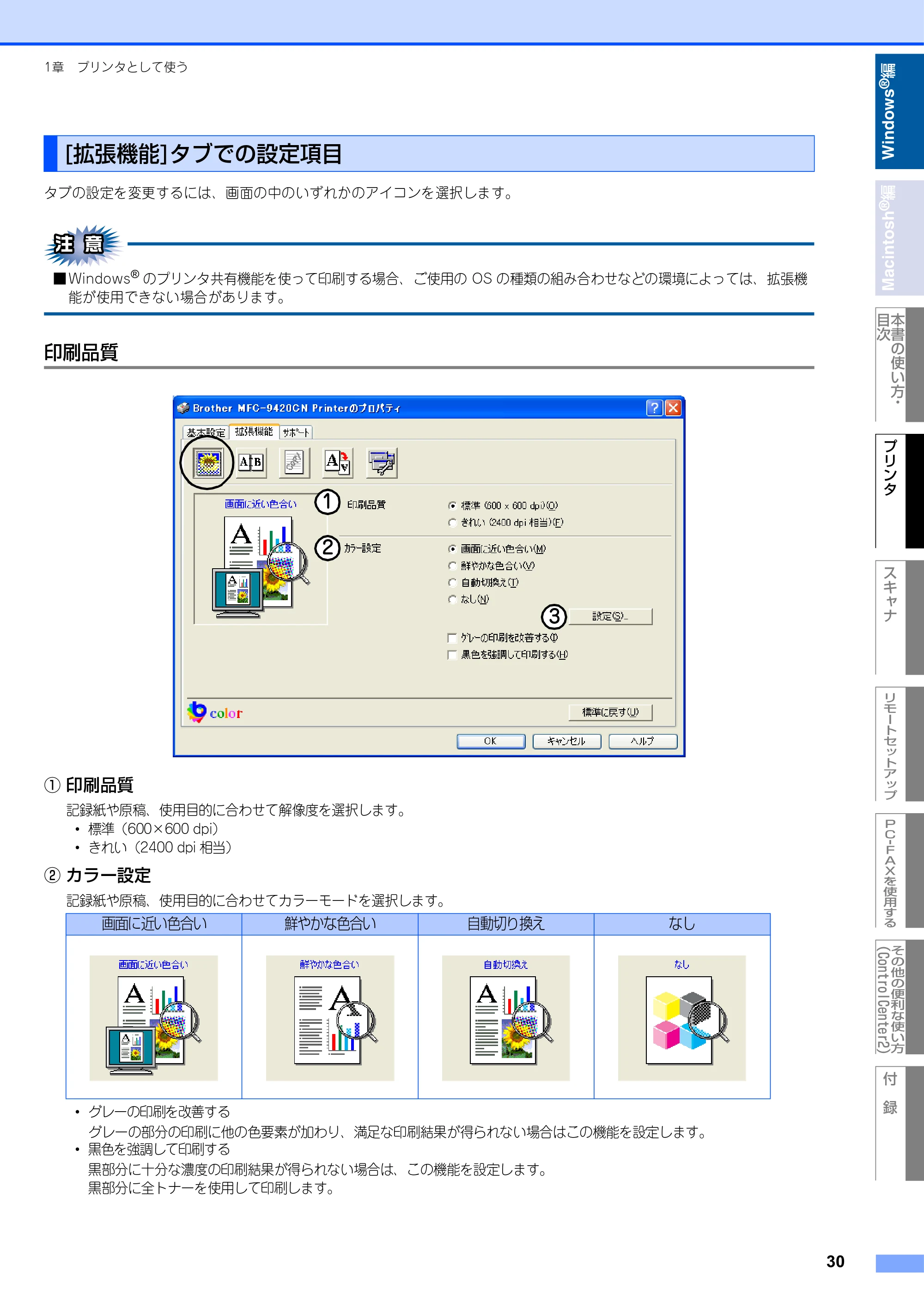Open the Windows編 side tab

pos(899,112)
